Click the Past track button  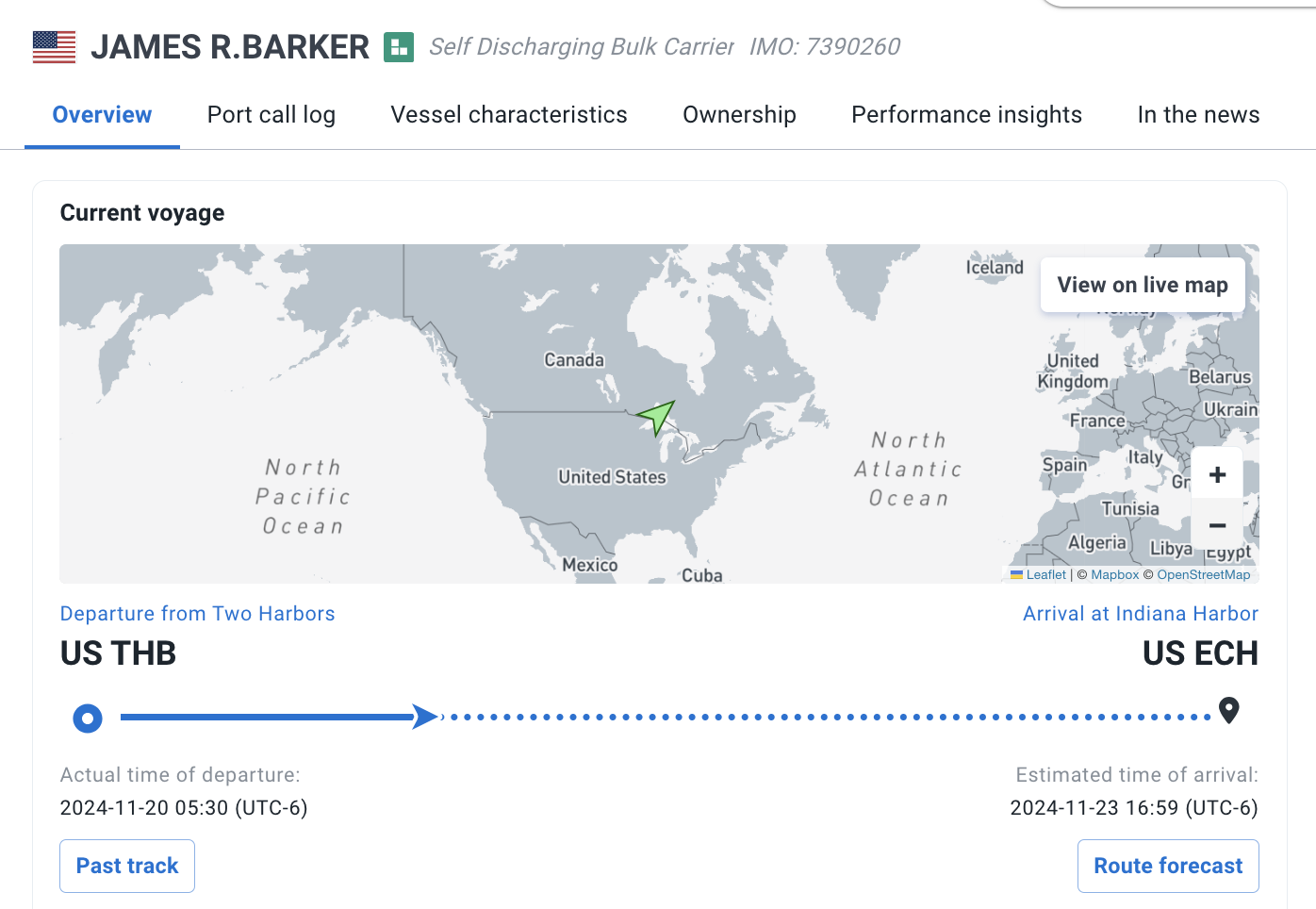[127, 866]
